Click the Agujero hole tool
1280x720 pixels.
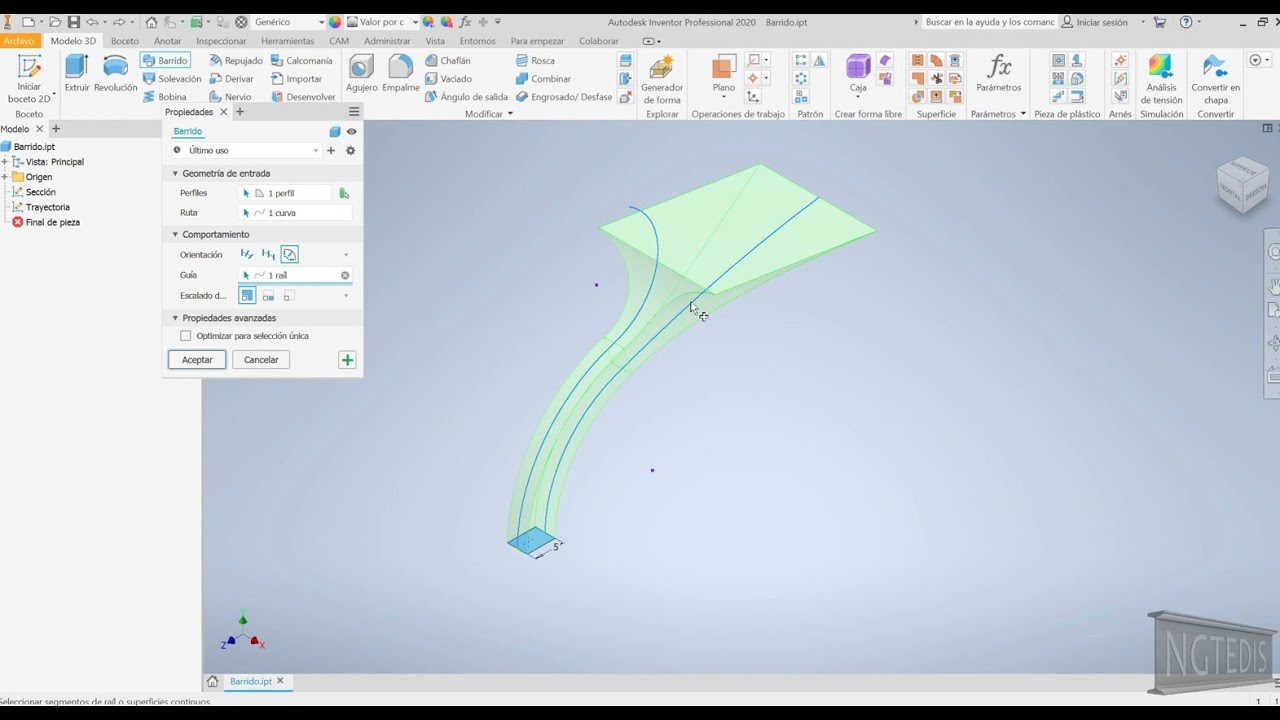(x=362, y=74)
